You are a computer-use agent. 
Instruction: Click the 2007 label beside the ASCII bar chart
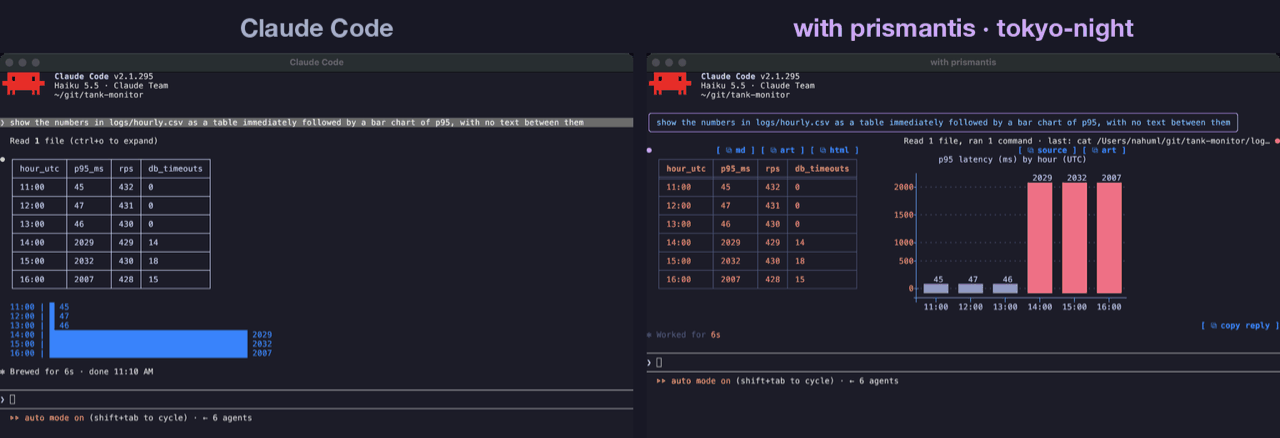(263, 353)
